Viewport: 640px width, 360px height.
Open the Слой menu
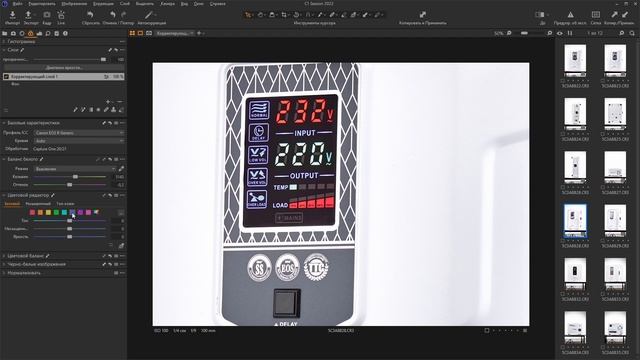pyautogui.click(x=124, y=4)
